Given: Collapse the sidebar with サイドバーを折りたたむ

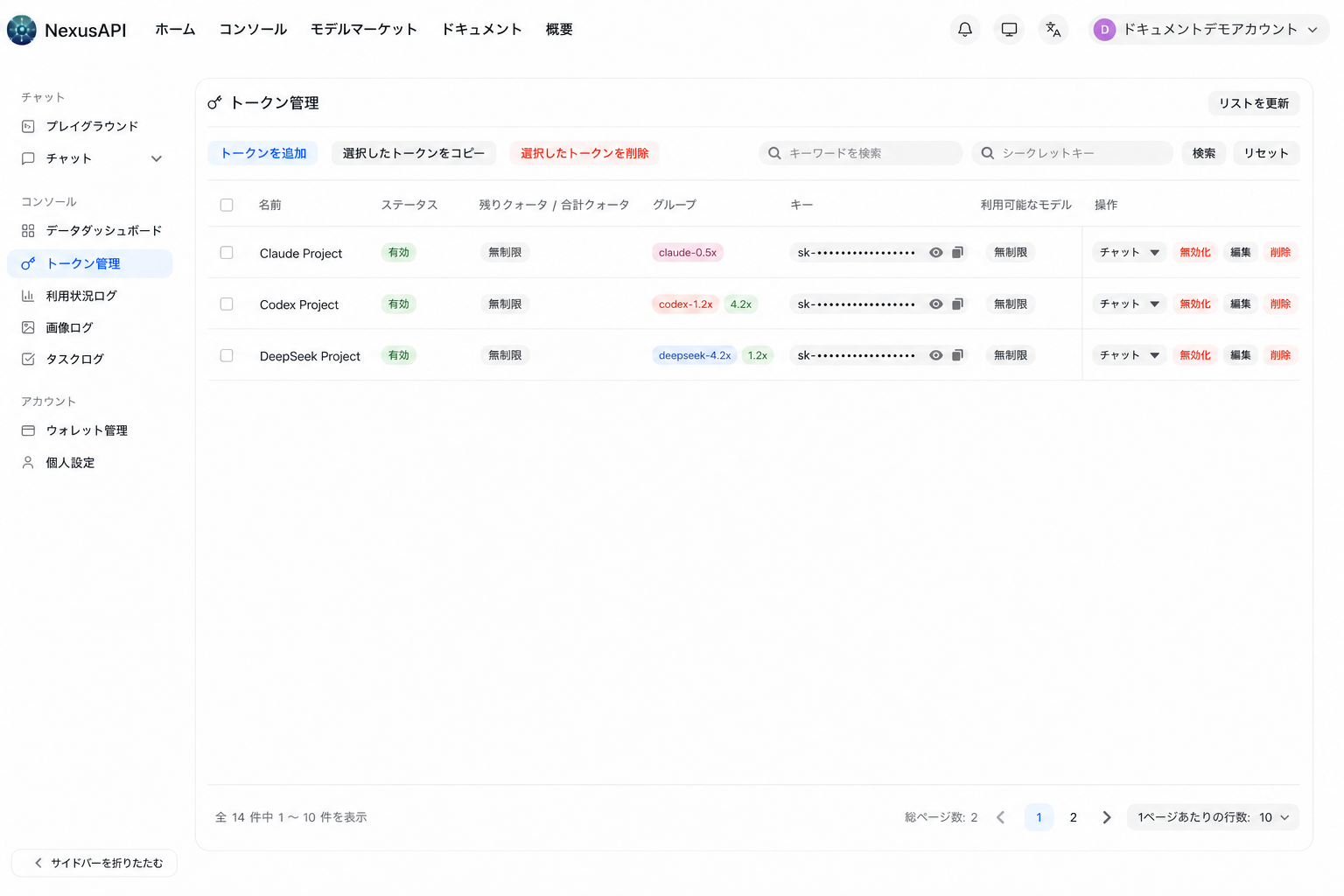Looking at the screenshot, I should click(94, 863).
